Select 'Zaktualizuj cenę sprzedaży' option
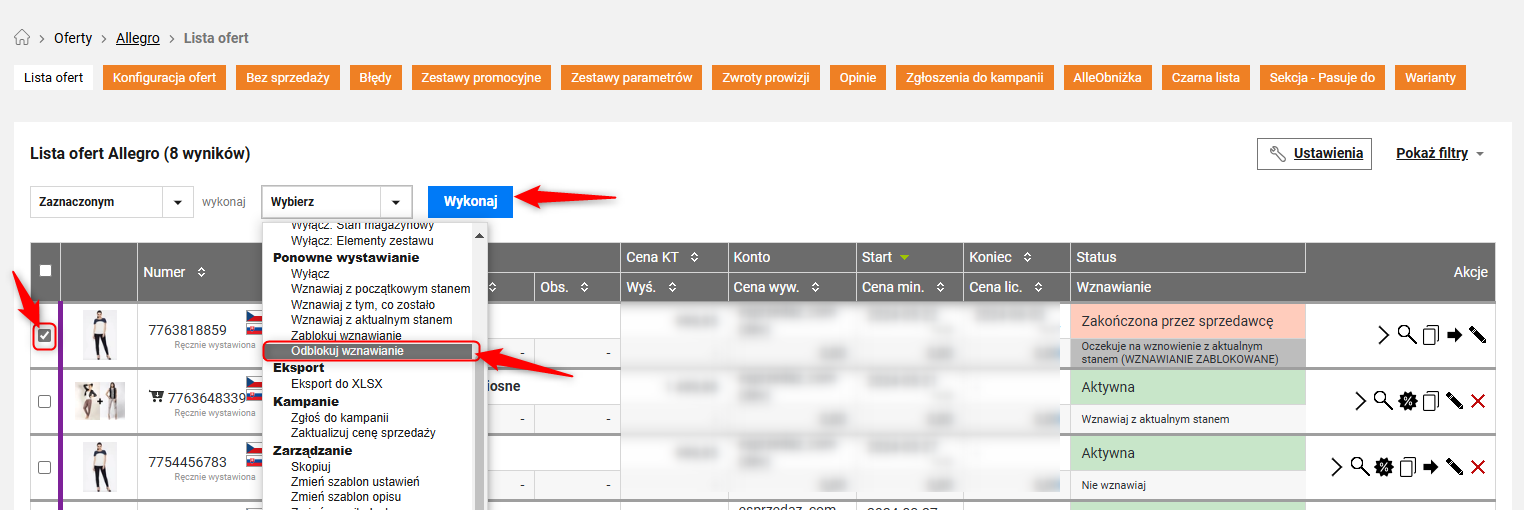1524x510 pixels. coord(363,433)
